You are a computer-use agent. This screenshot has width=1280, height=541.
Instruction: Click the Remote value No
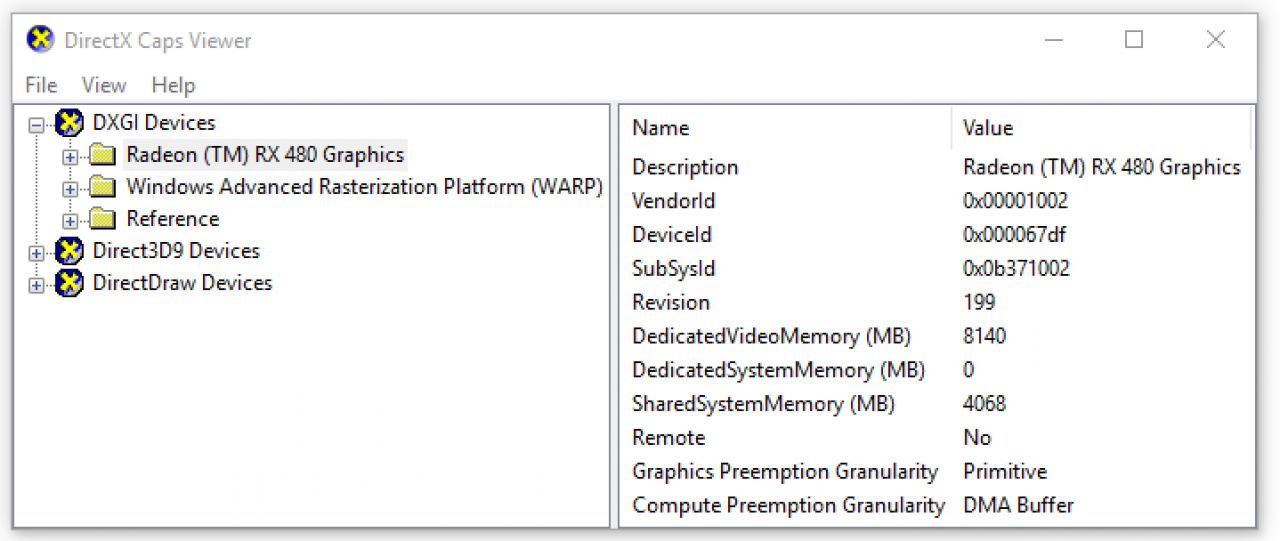click(977, 438)
